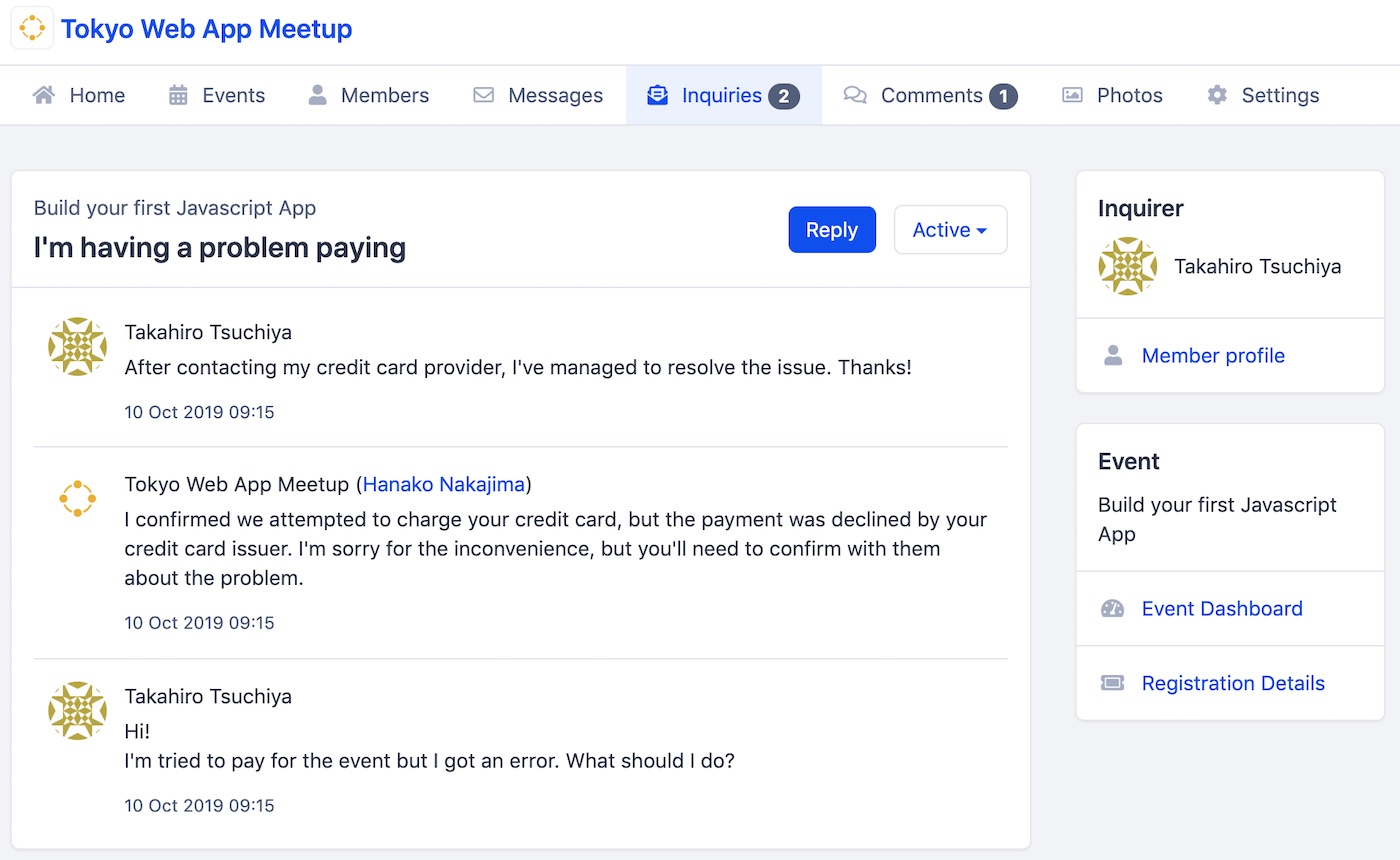Image resolution: width=1400 pixels, height=860 pixels.
Task: Click the Registration Details ticket icon
Action: 1112,684
